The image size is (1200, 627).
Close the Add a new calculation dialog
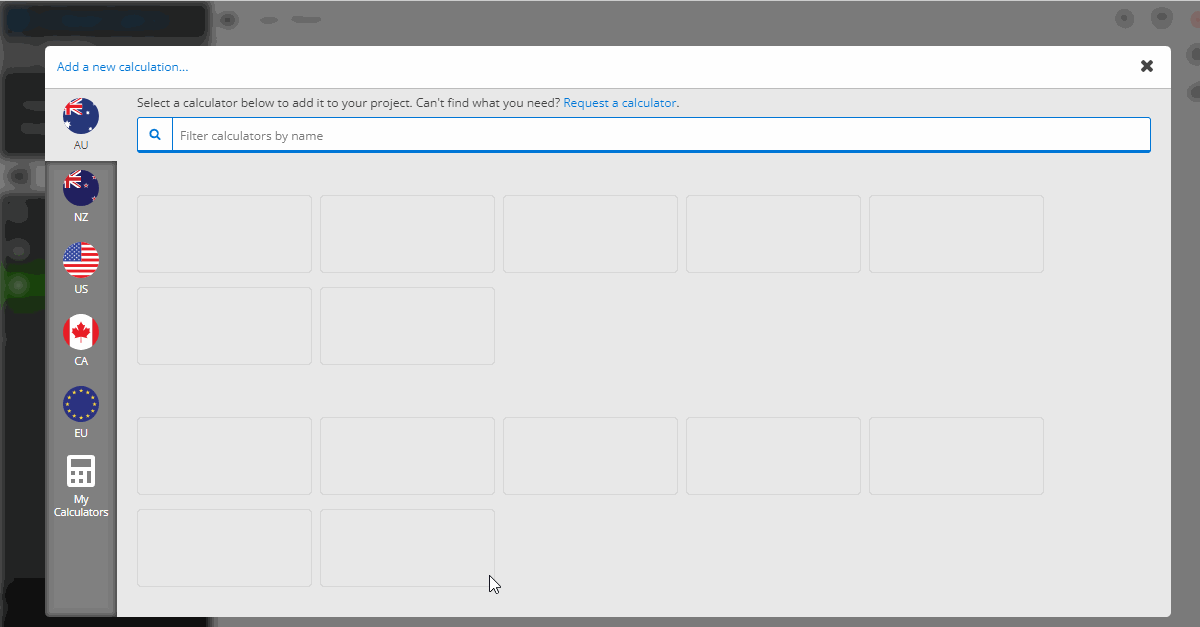[1147, 66]
